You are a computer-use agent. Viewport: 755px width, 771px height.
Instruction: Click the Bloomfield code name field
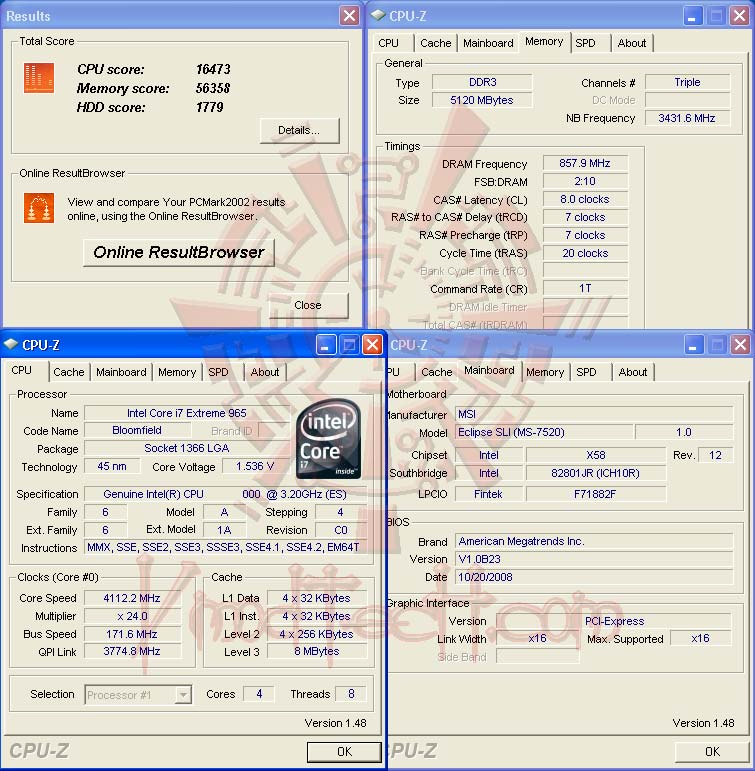click(x=137, y=430)
